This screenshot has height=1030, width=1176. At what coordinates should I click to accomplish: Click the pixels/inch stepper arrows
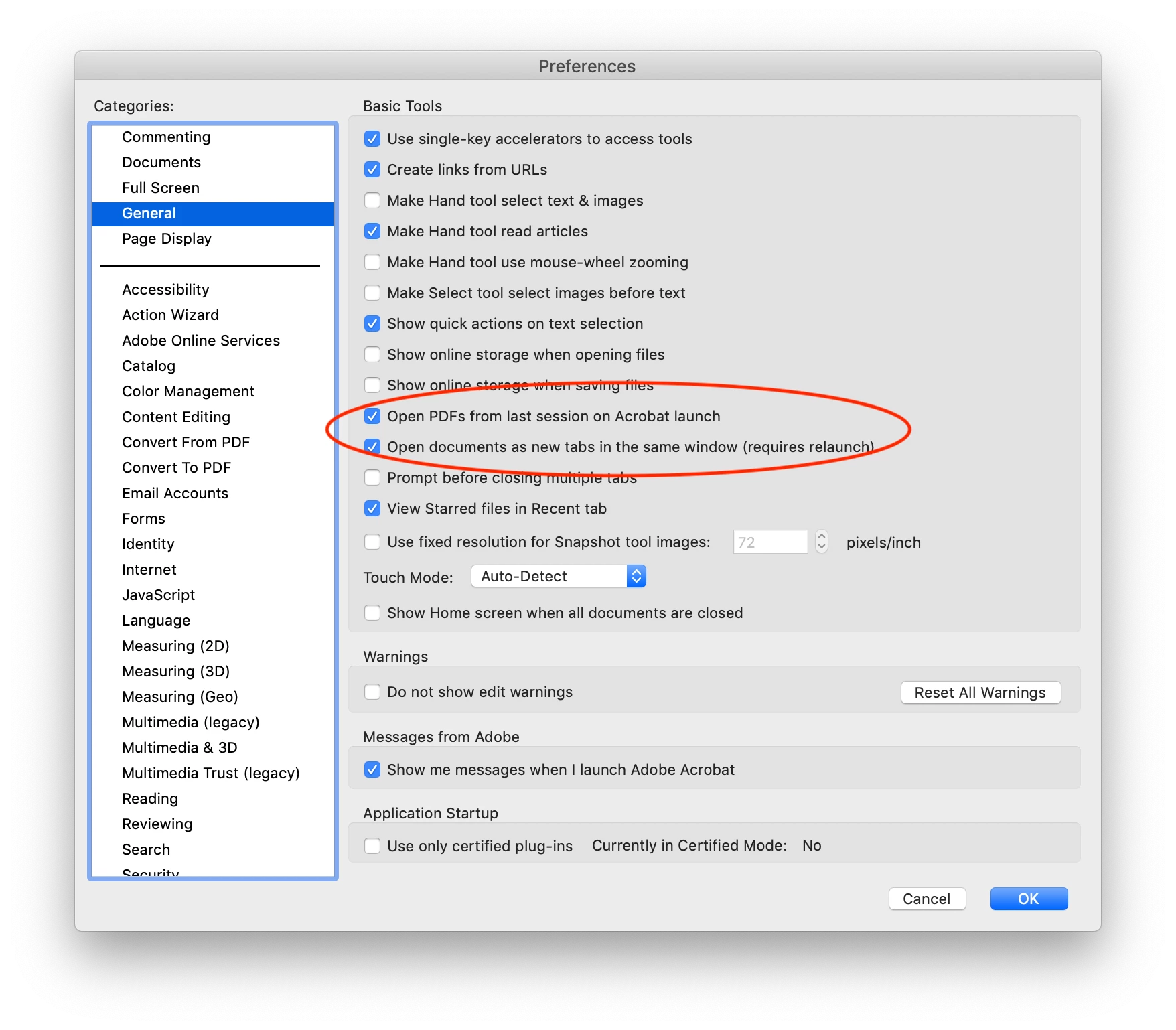[822, 542]
